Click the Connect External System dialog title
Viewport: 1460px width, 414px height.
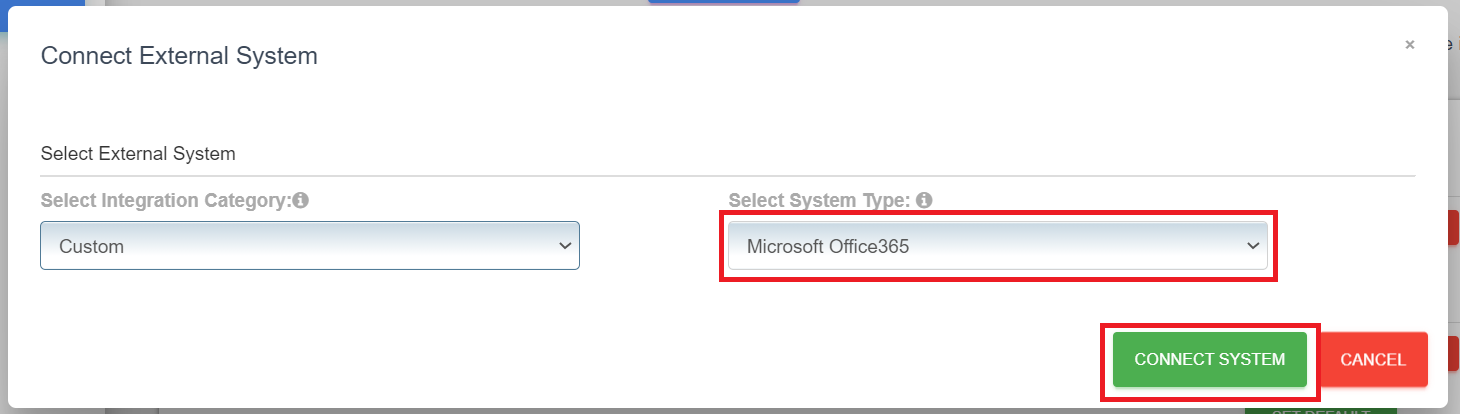pyautogui.click(x=179, y=56)
